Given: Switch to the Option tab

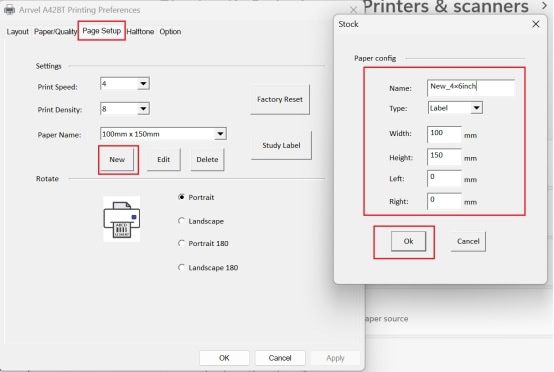Looking at the screenshot, I should click(x=170, y=31).
